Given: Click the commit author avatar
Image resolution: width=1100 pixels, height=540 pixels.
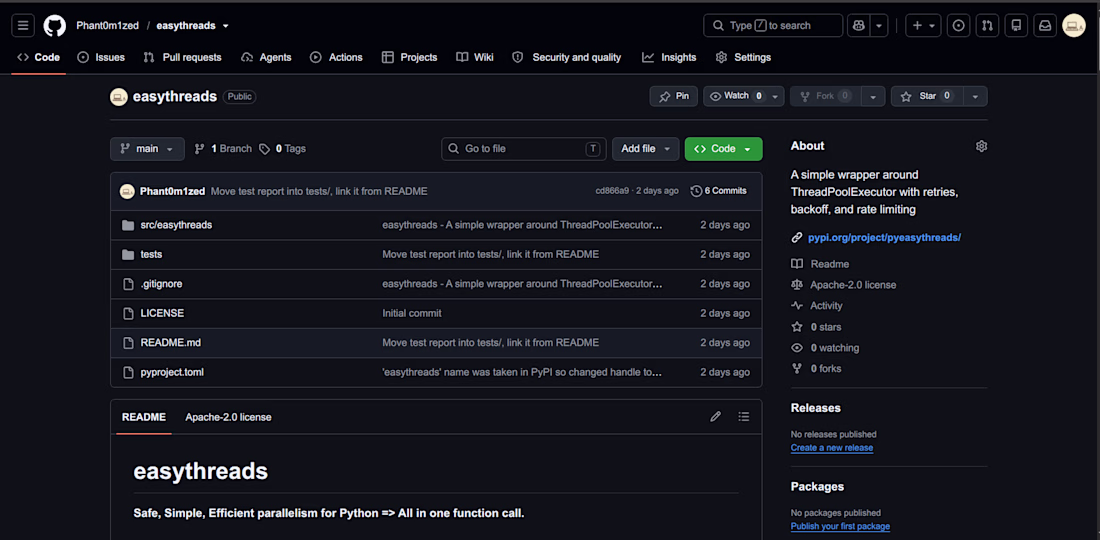Looking at the screenshot, I should pyautogui.click(x=127, y=191).
